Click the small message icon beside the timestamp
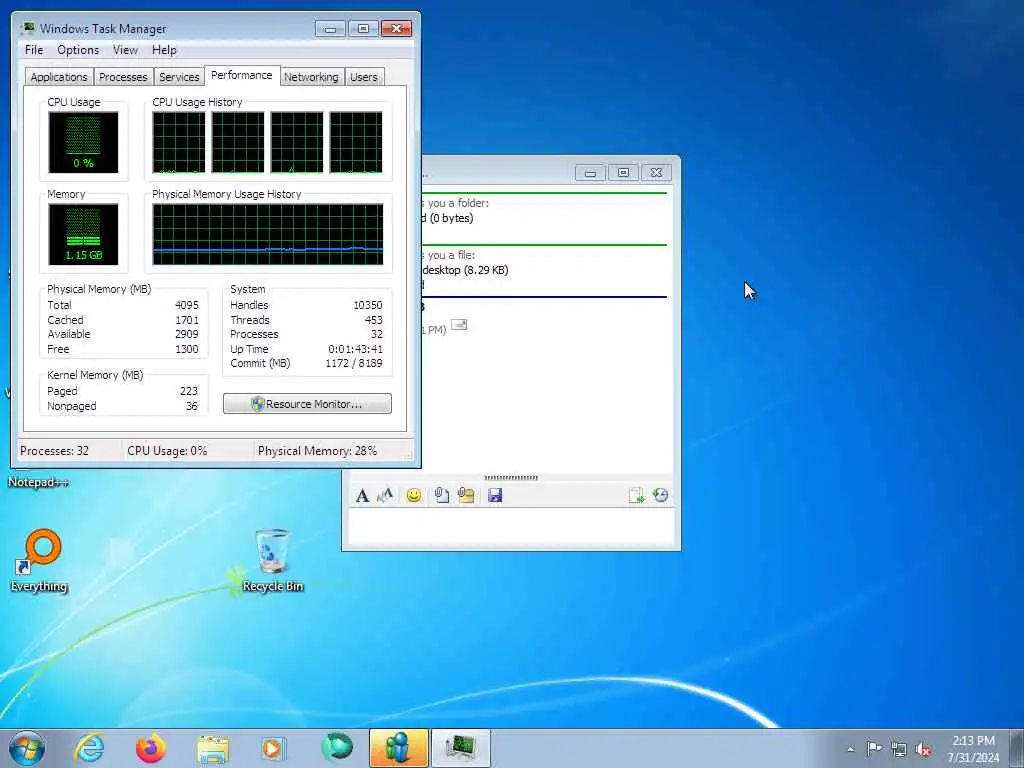 click(459, 325)
